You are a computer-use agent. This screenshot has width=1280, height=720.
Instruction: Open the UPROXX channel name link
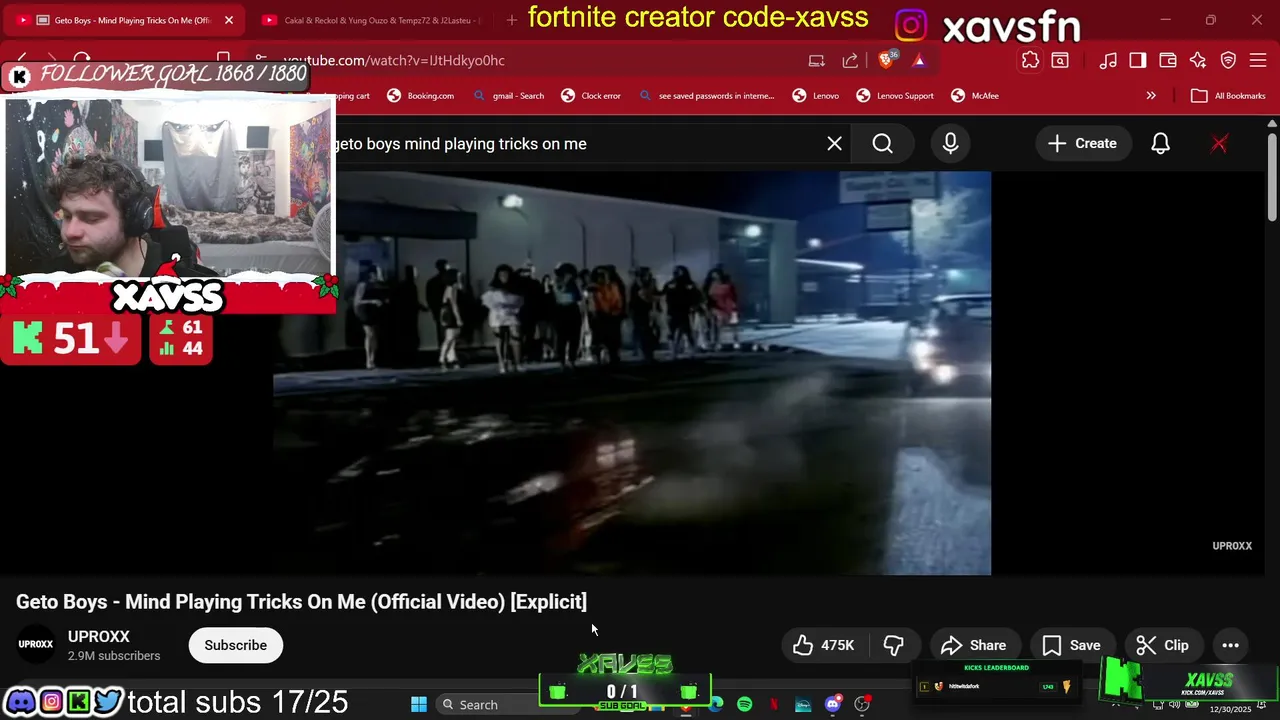[x=99, y=637]
